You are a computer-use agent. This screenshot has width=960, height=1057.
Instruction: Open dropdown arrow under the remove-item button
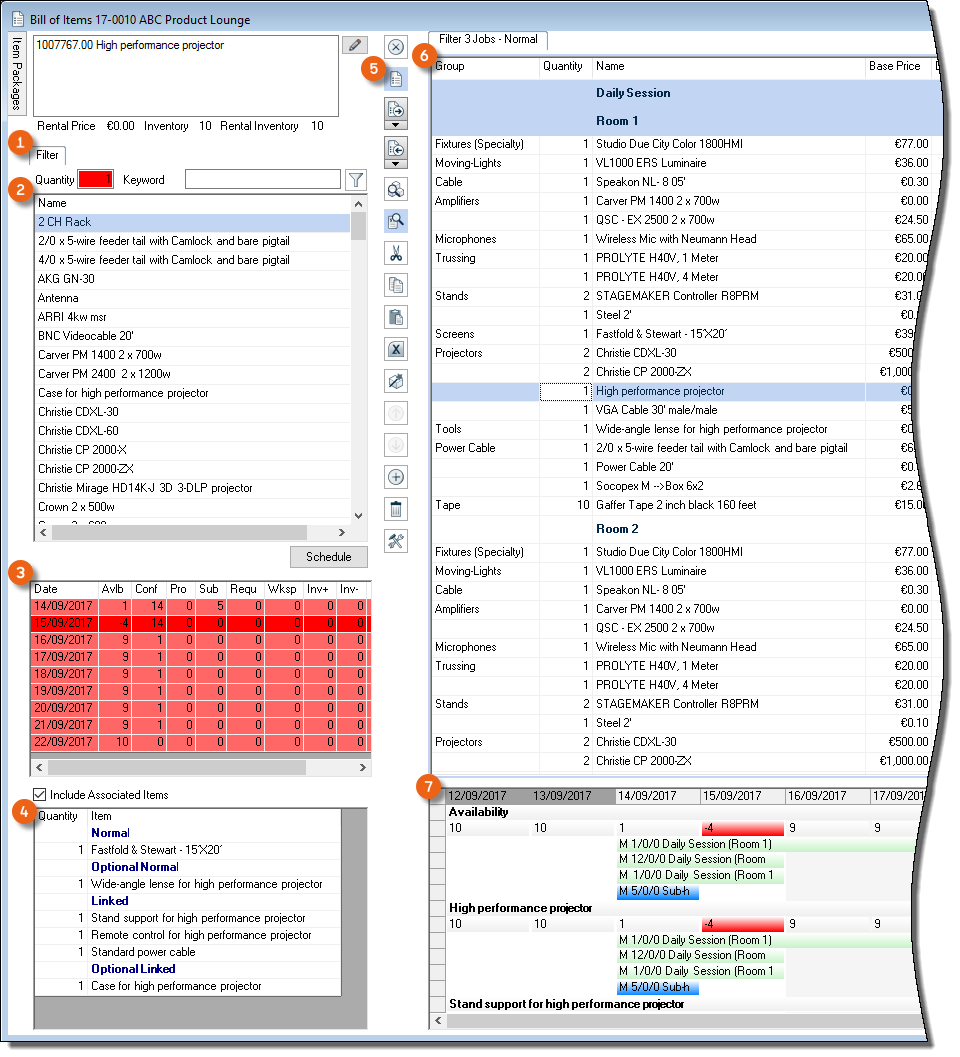click(396, 163)
